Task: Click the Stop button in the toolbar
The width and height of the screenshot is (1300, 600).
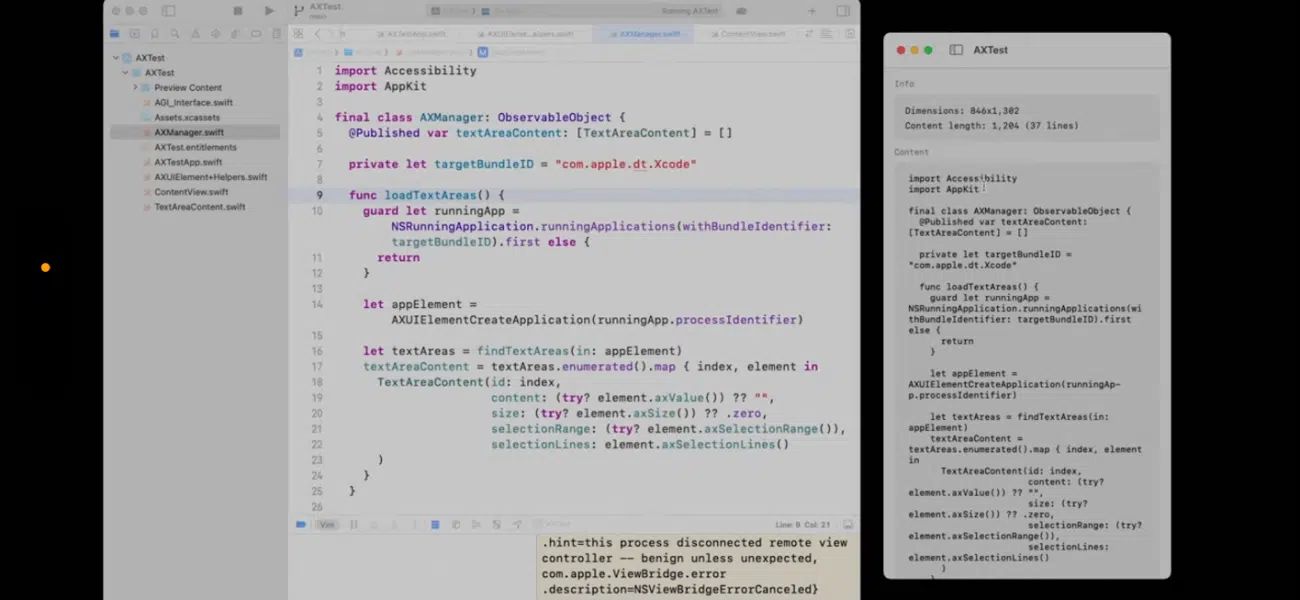Action: (x=237, y=10)
